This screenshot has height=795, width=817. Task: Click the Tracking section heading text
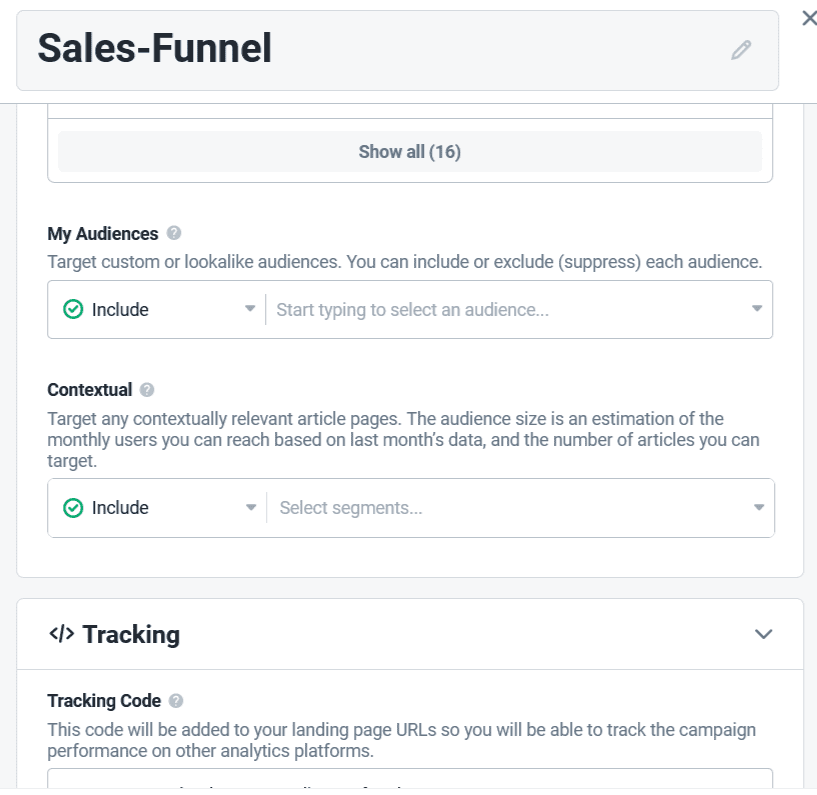[131, 634]
